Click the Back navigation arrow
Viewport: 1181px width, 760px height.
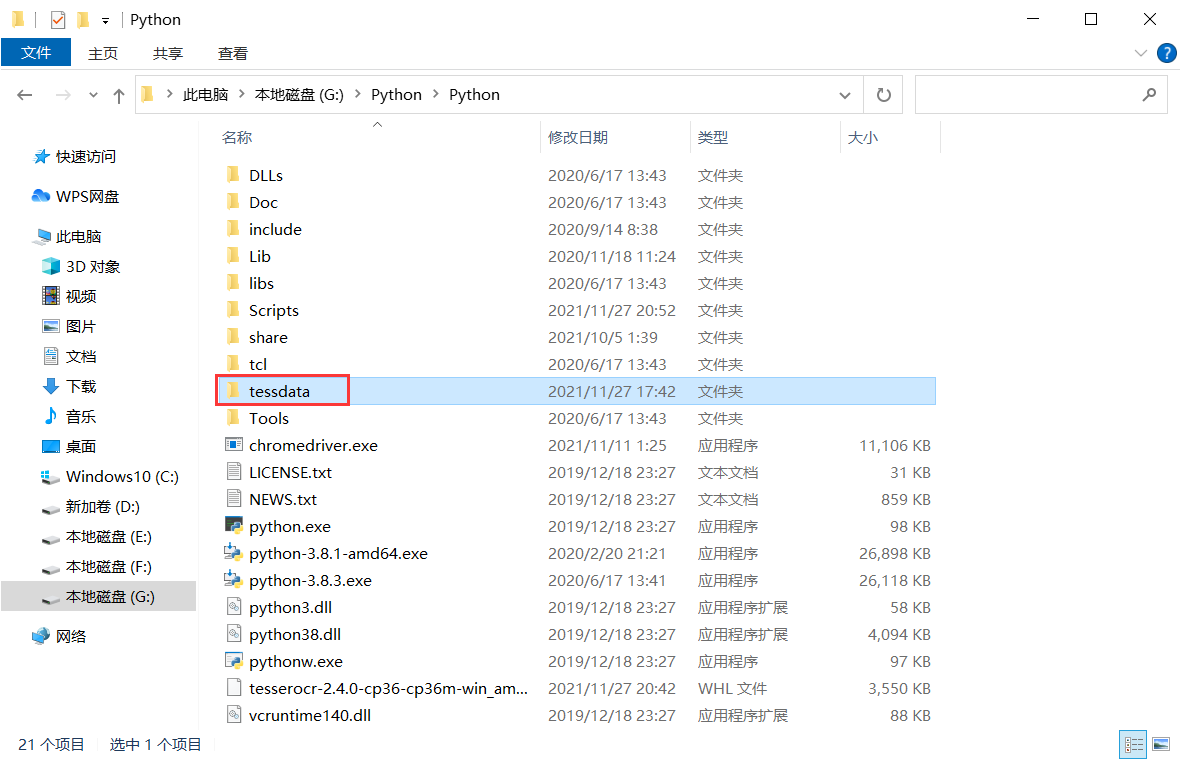[24, 94]
